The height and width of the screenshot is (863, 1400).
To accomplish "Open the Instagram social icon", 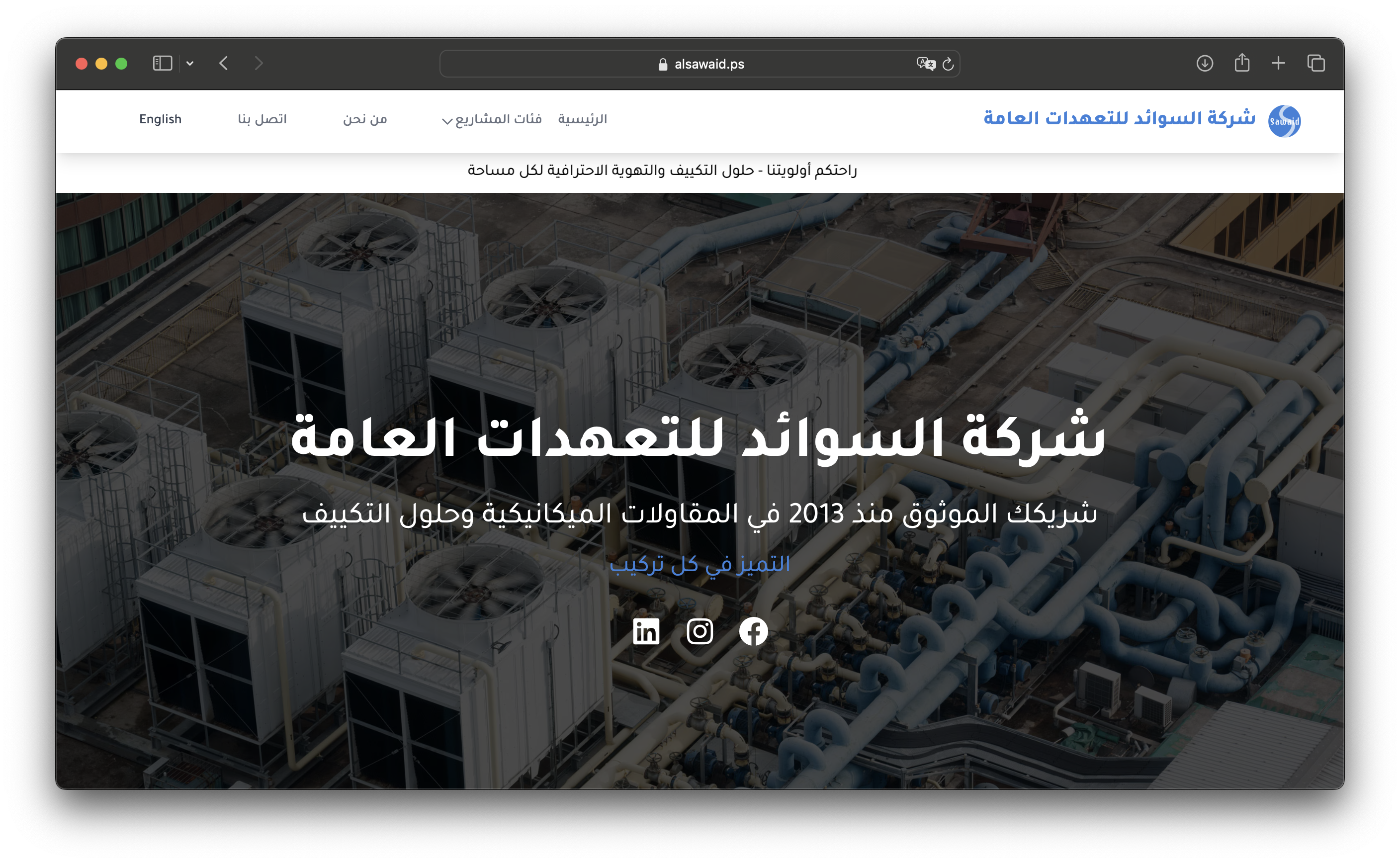I will pos(700,631).
